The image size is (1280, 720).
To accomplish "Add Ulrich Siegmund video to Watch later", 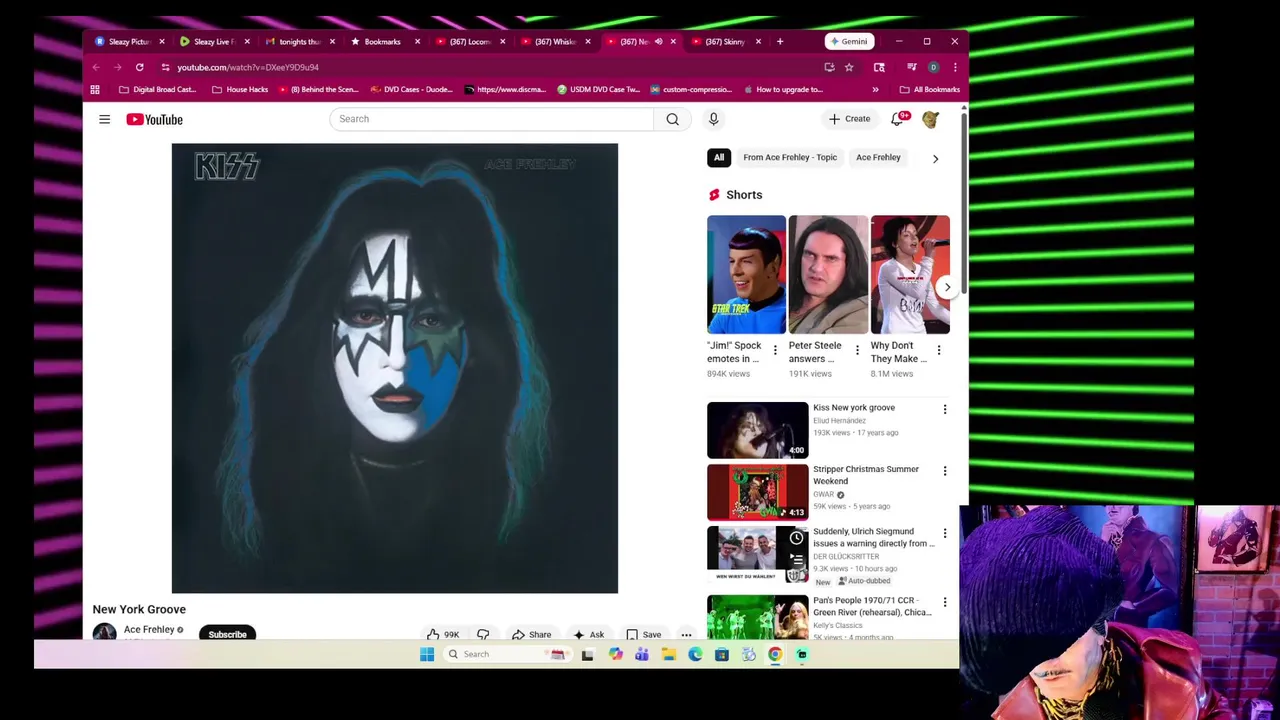I will (x=796, y=538).
